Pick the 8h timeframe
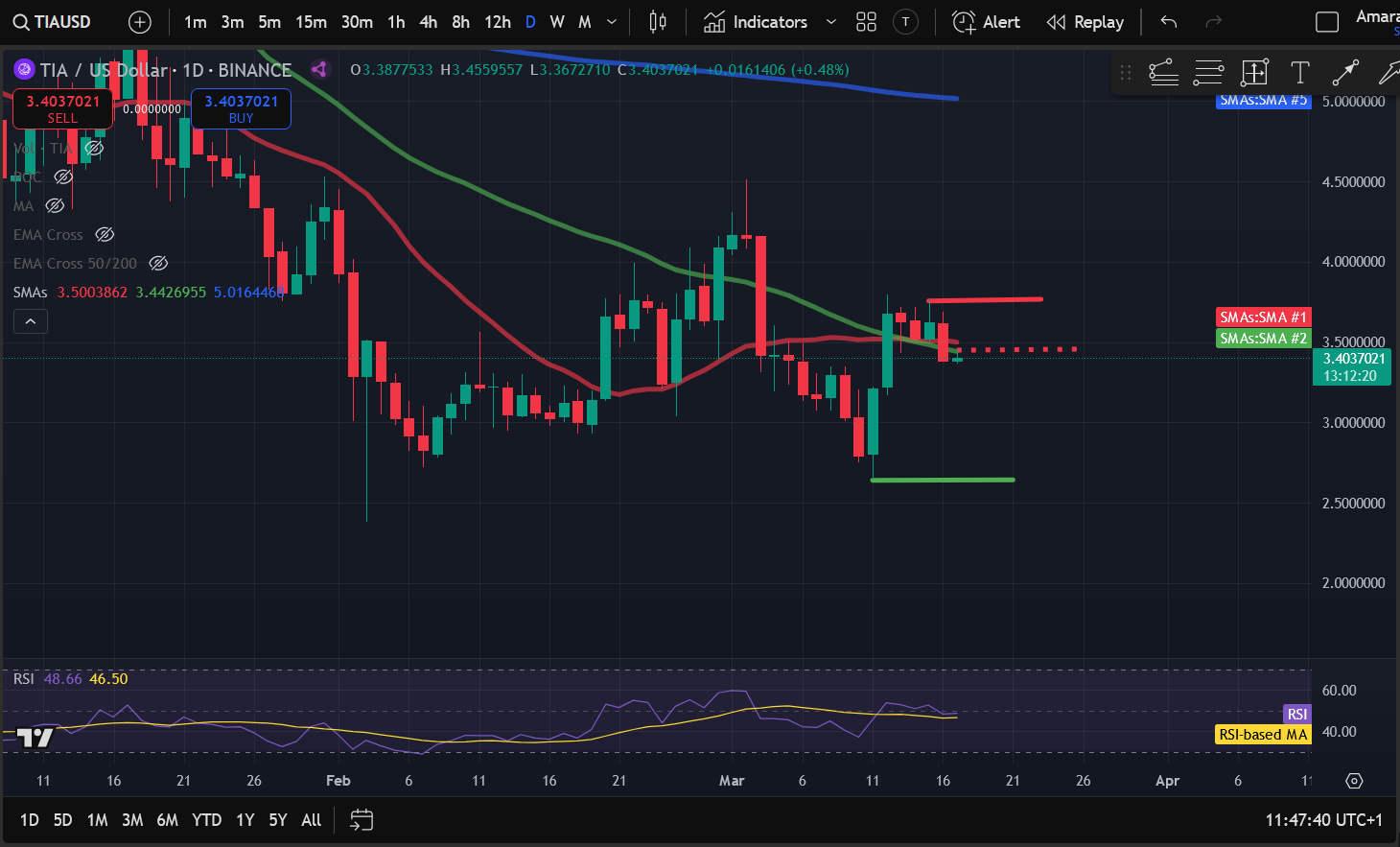Viewport: 1400px width, 847px height. coord(461,22)
